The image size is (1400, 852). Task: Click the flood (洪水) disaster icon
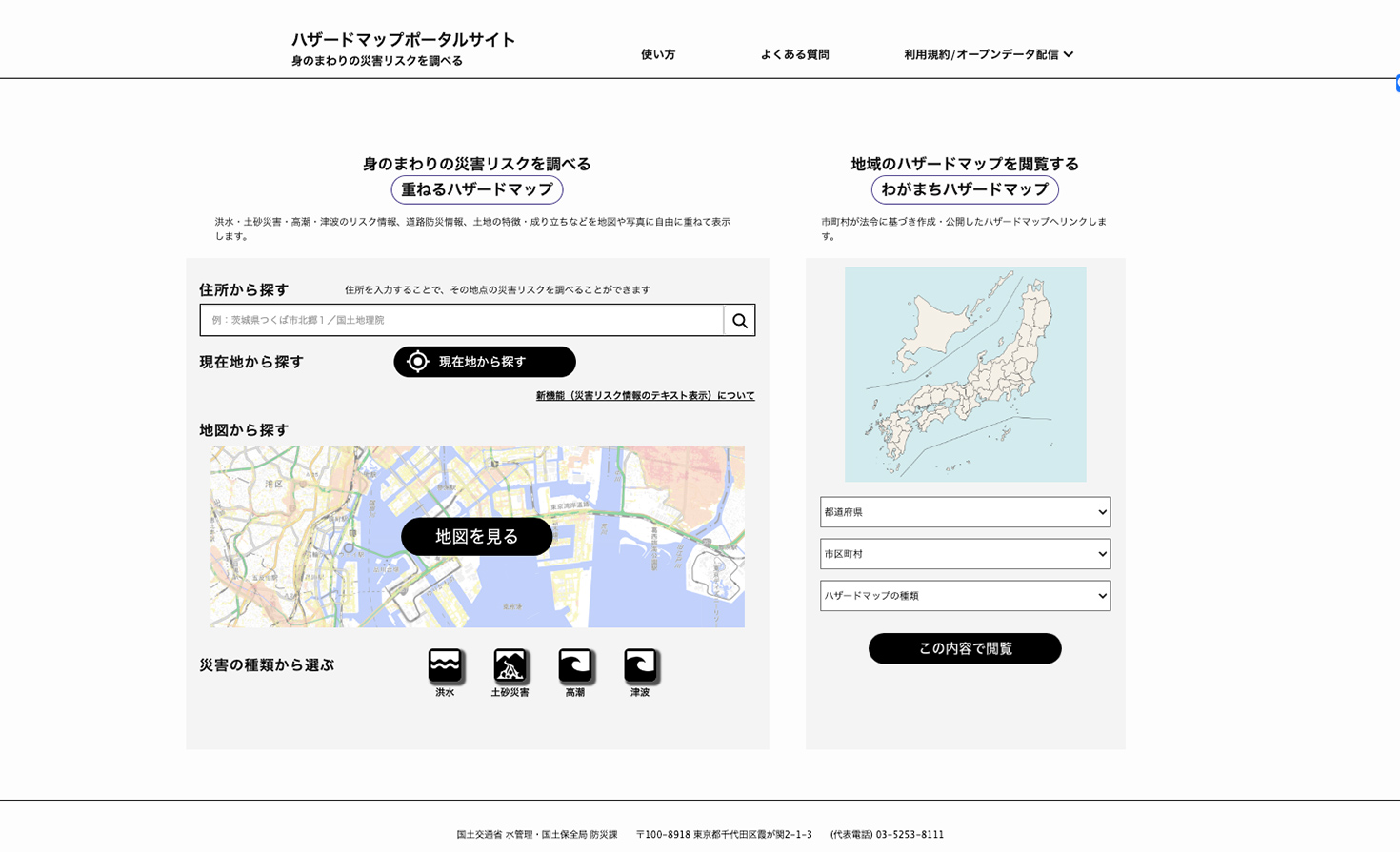[445, 665]
